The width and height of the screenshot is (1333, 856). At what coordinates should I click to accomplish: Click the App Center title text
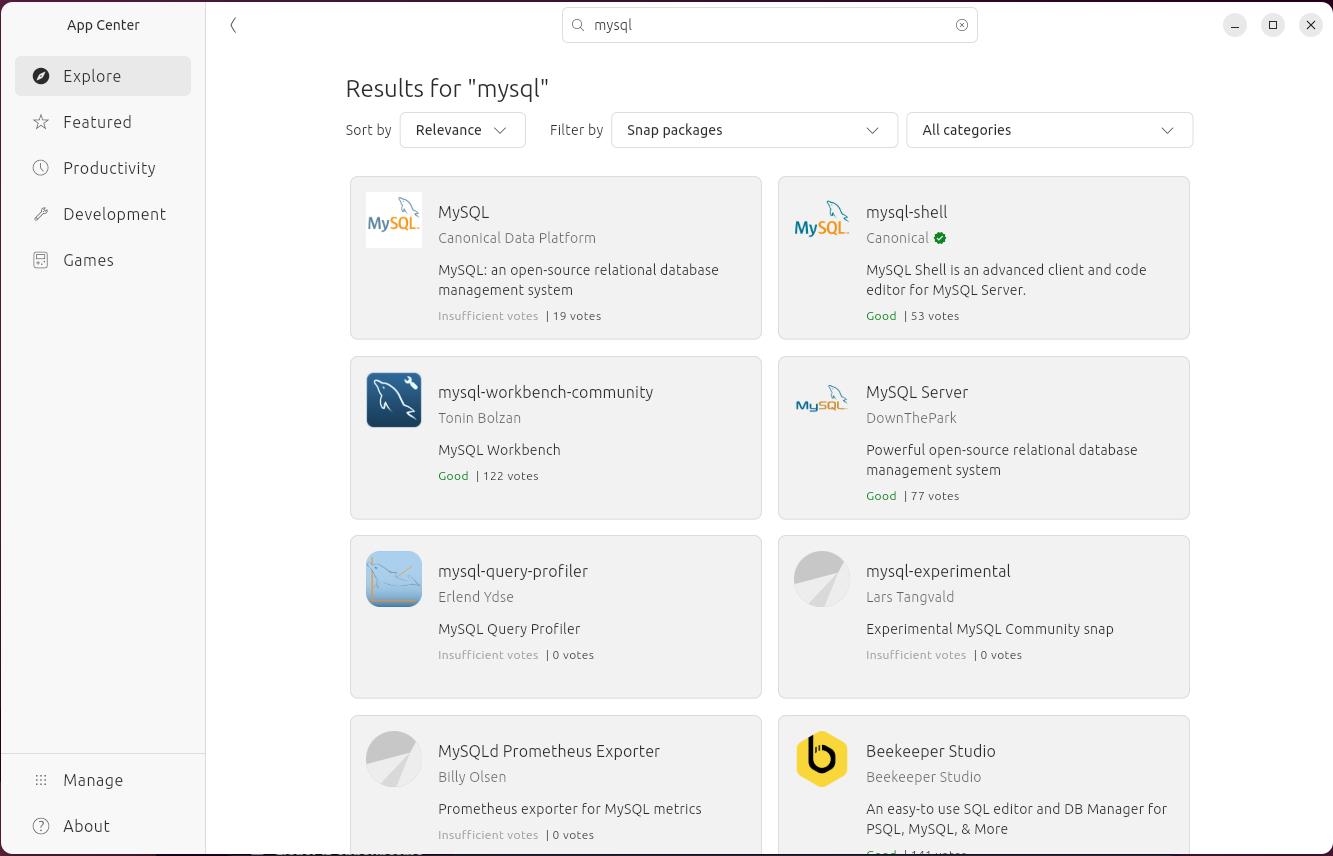point(103,25)
